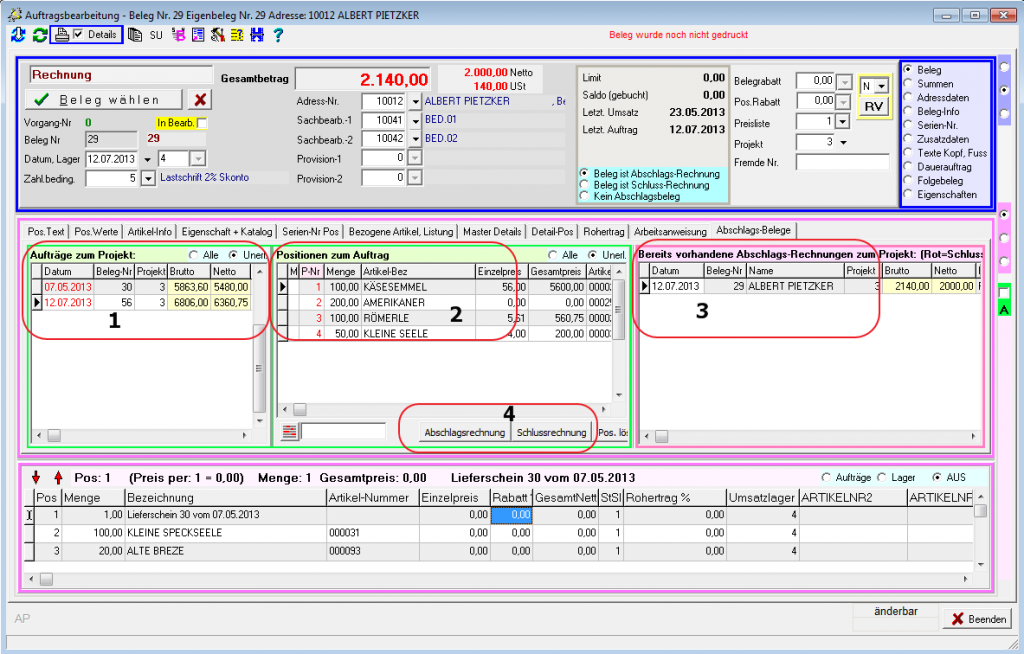The image size is (1024, 654).
Task: Click the red down arrow above position list
Action: point(38,477)
